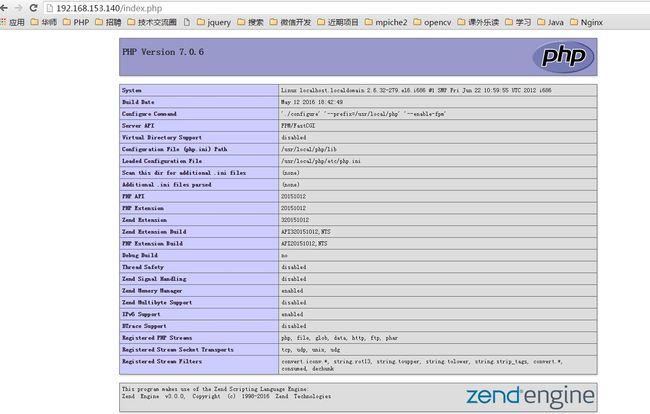Open the Nginx bookmark folder
Screen dimensions: 650x414
point(586,22)
